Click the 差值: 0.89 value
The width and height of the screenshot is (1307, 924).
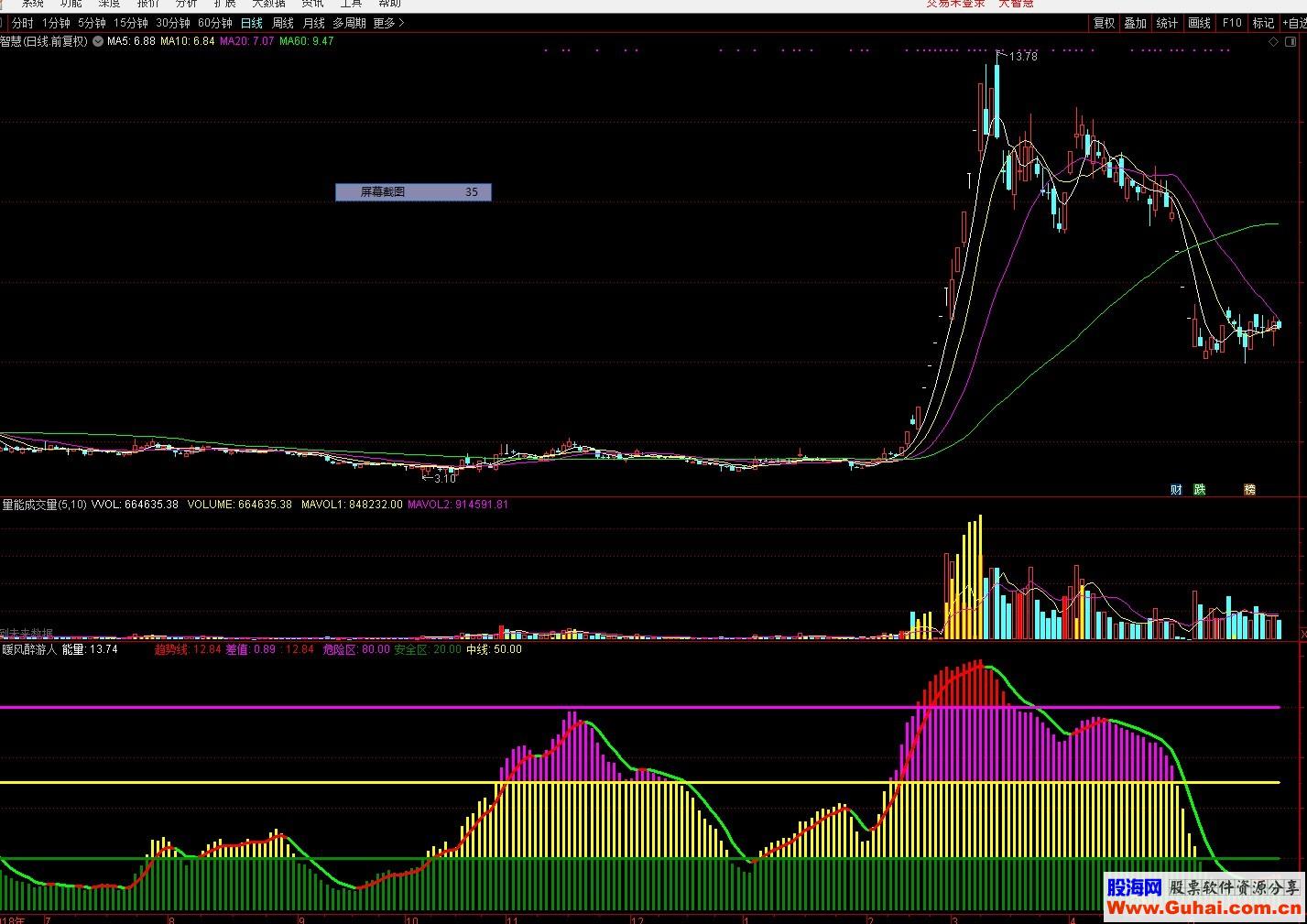(251, 649)
